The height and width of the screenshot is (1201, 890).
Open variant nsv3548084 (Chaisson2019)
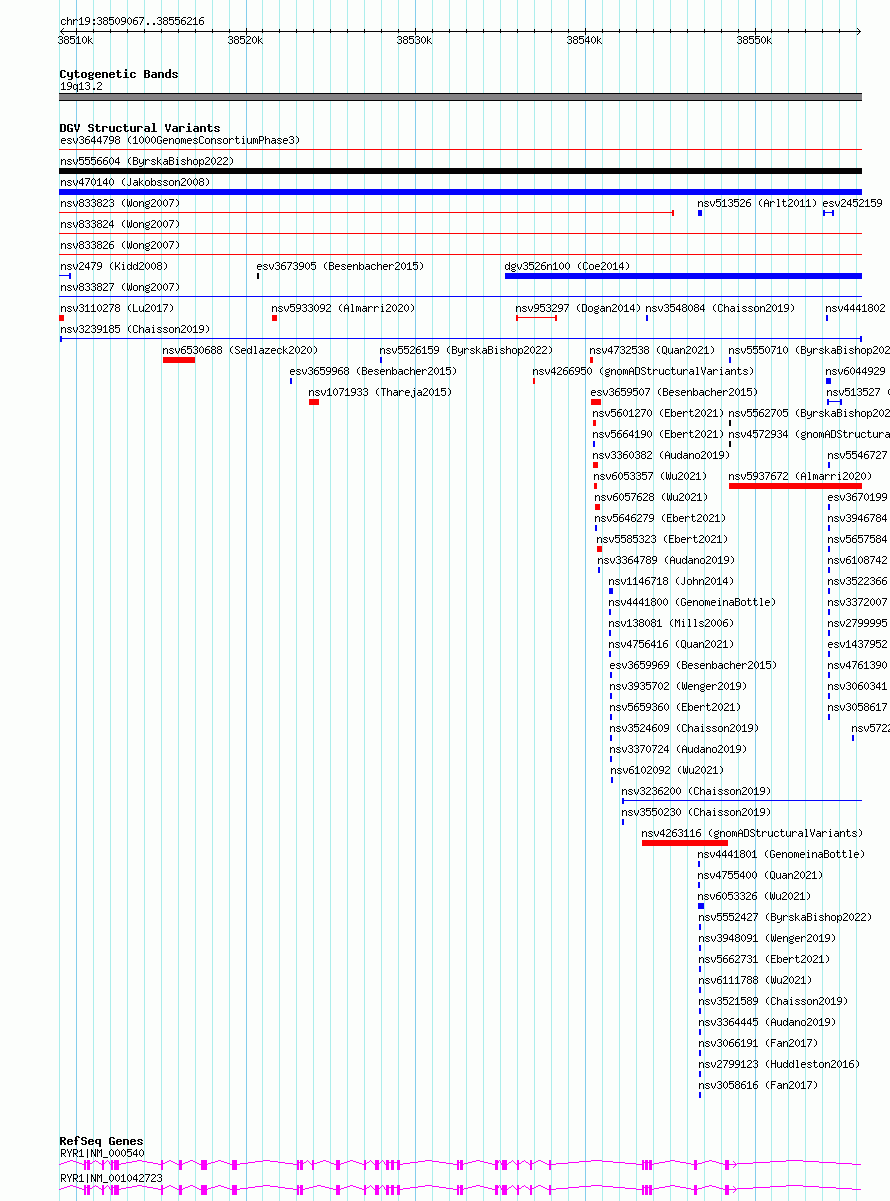coord(720,308)
